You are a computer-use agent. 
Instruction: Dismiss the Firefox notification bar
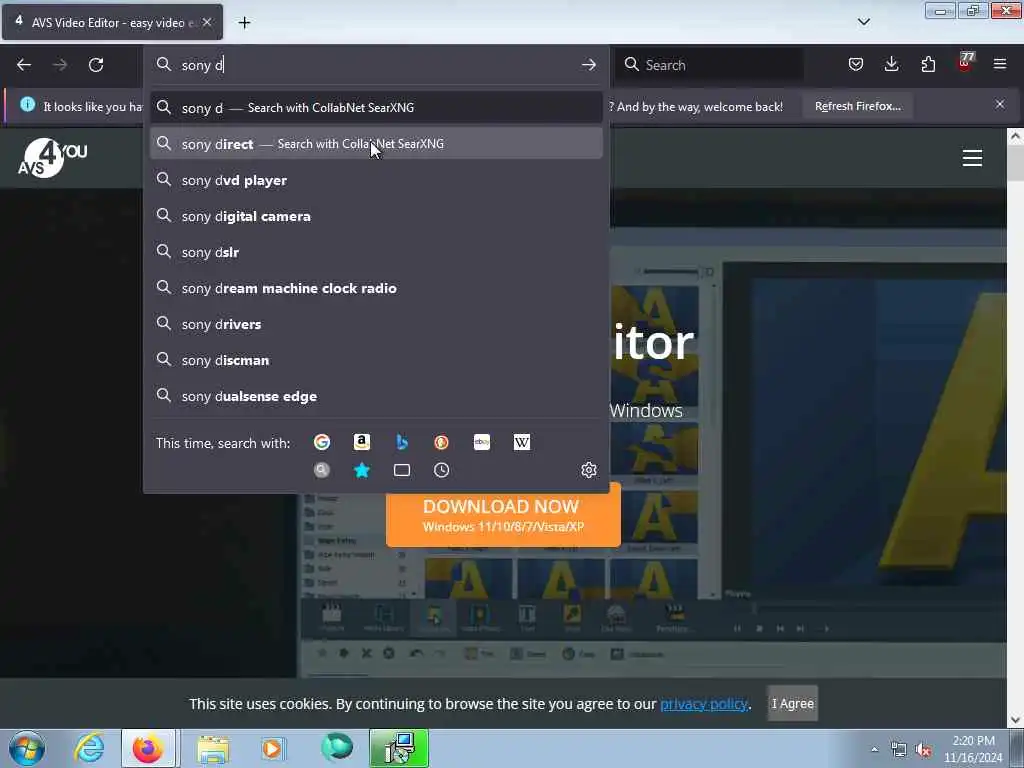coord(1000,104)
